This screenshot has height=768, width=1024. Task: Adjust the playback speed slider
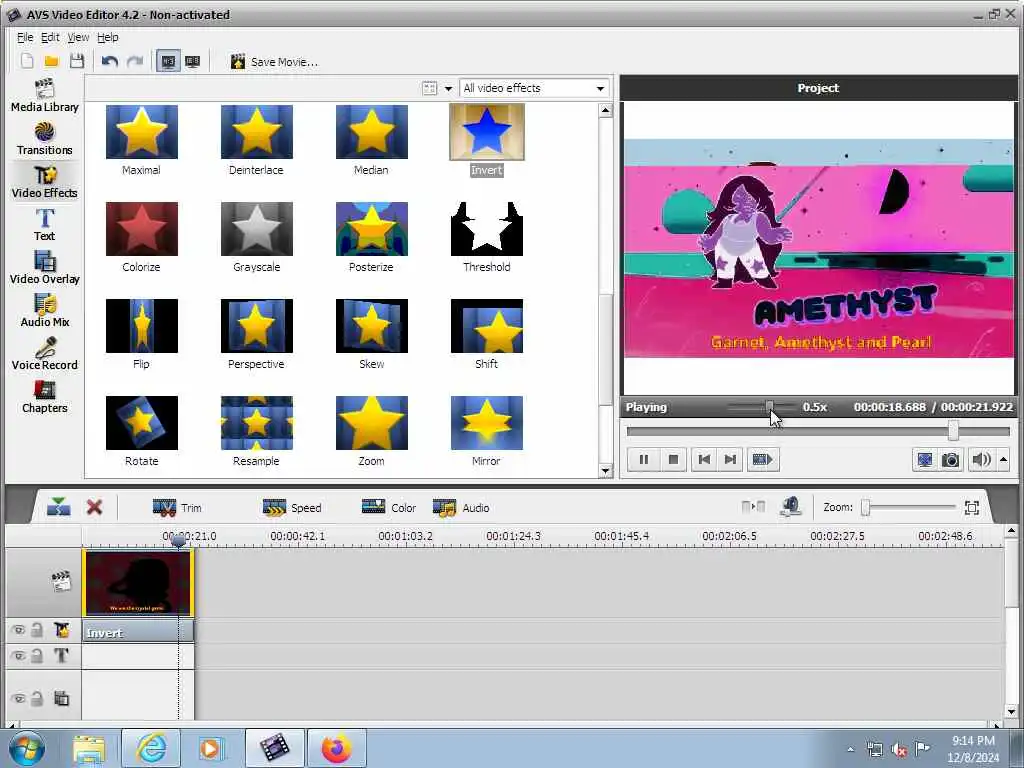pyautogui.click(x=770, y=407)
